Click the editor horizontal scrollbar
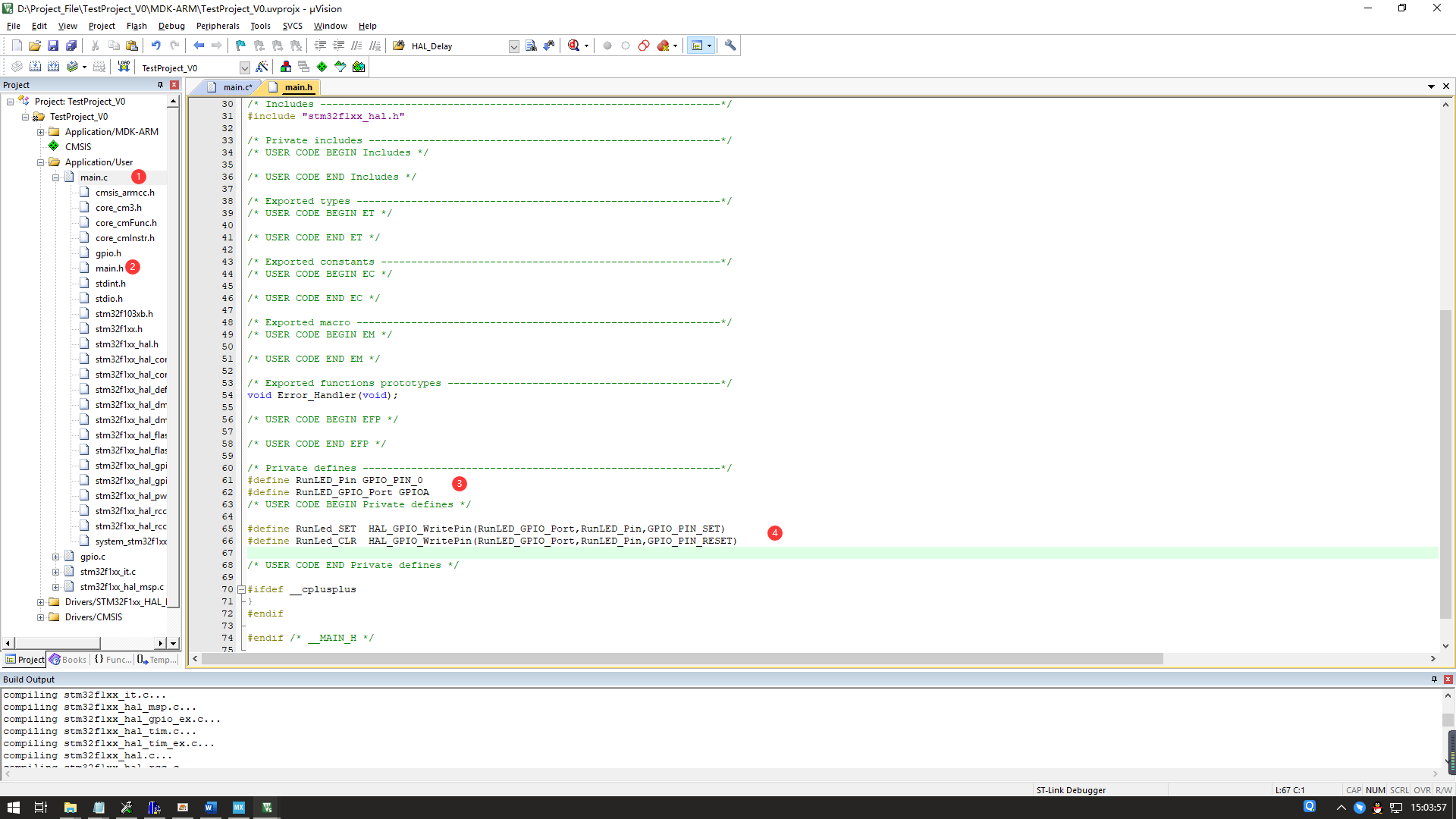The width and height of the screenshot is (1456, 819). click(x=681, y=659)
